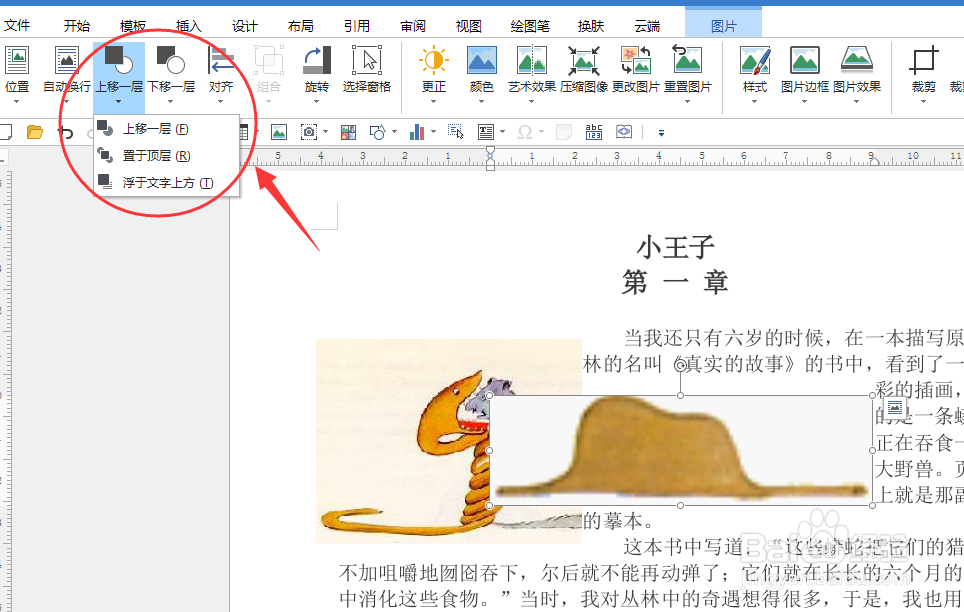Expand the 图片效果 dropdown arrow
The image size is (964, 612).
click(x=856, y=101)
